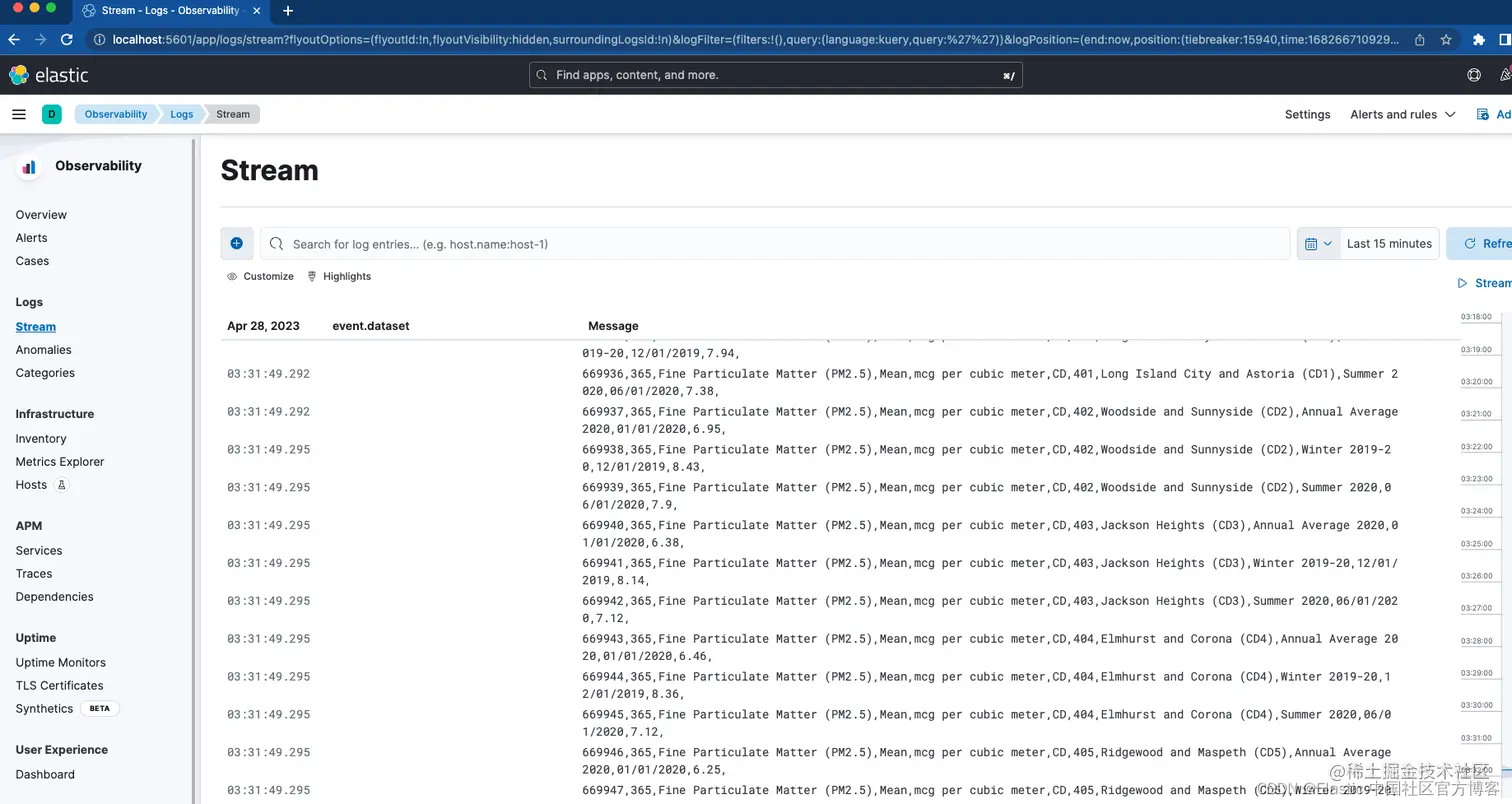Image resolution: width=1512 pixels, height=804 pixels.
Task: Open TLS Certificates in sidebar
Action: pyautogui.click(x=59, y=686)
